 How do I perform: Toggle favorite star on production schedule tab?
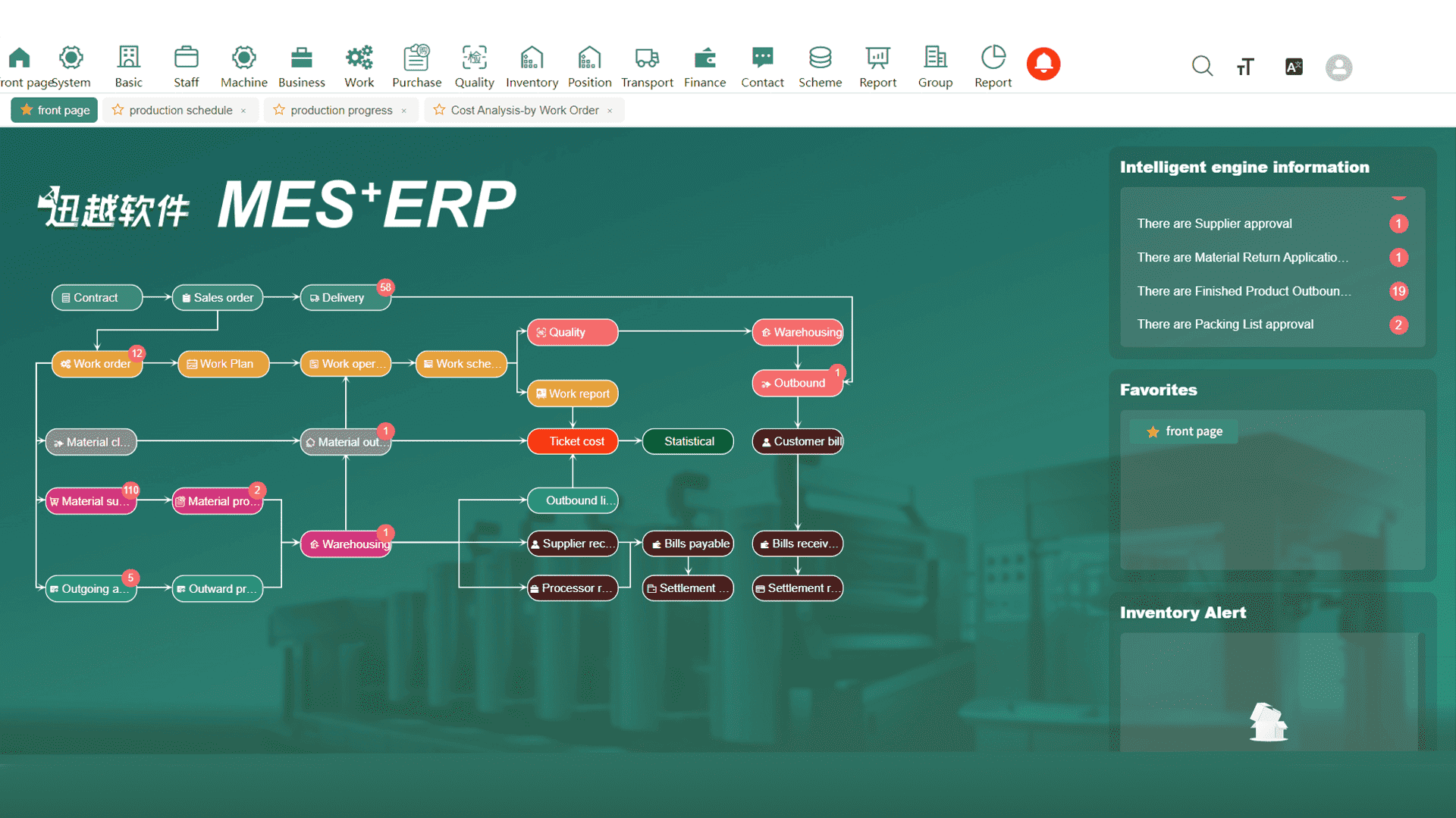pos(118,110)
